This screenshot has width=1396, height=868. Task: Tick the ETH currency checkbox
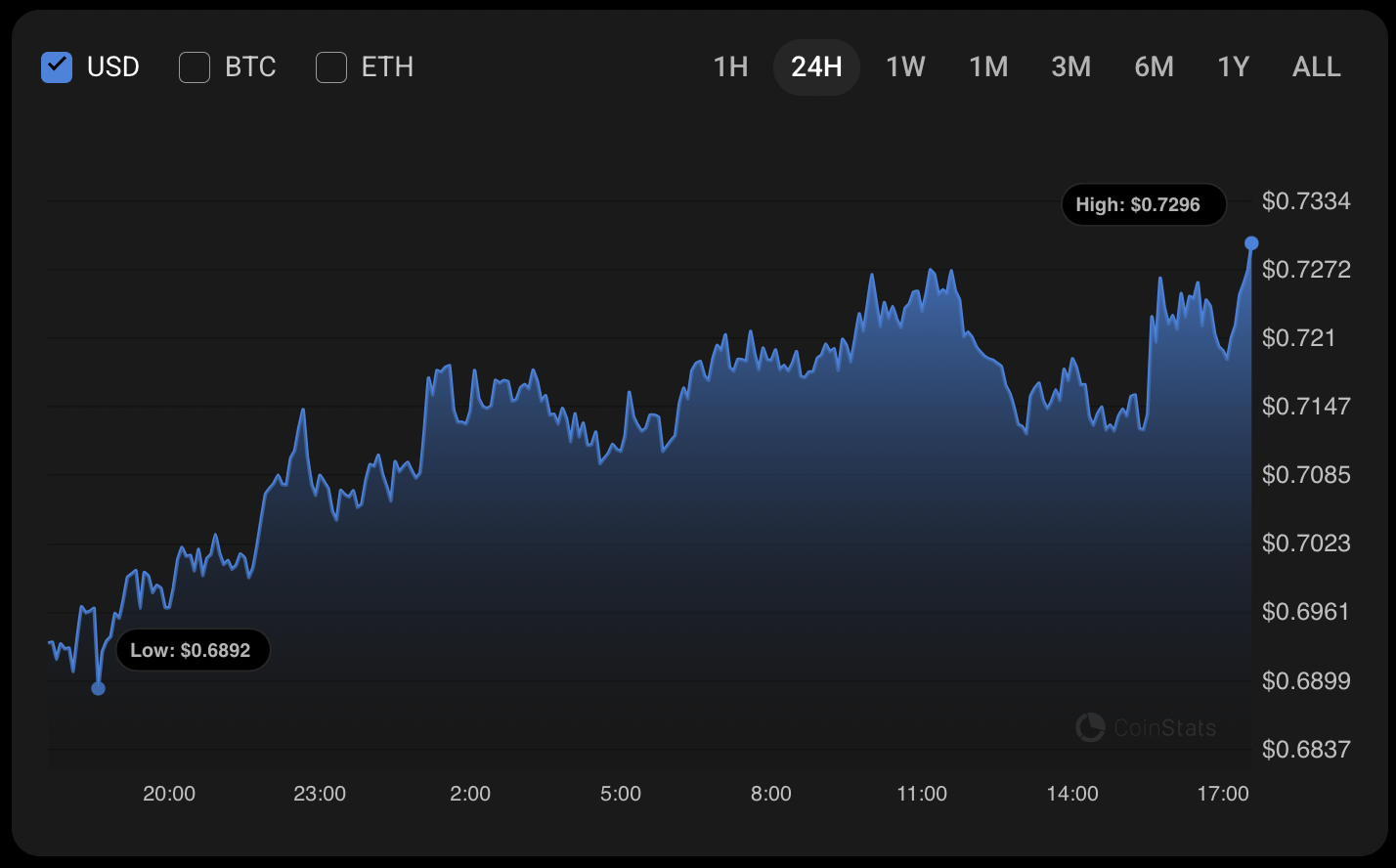pos(331,67)
